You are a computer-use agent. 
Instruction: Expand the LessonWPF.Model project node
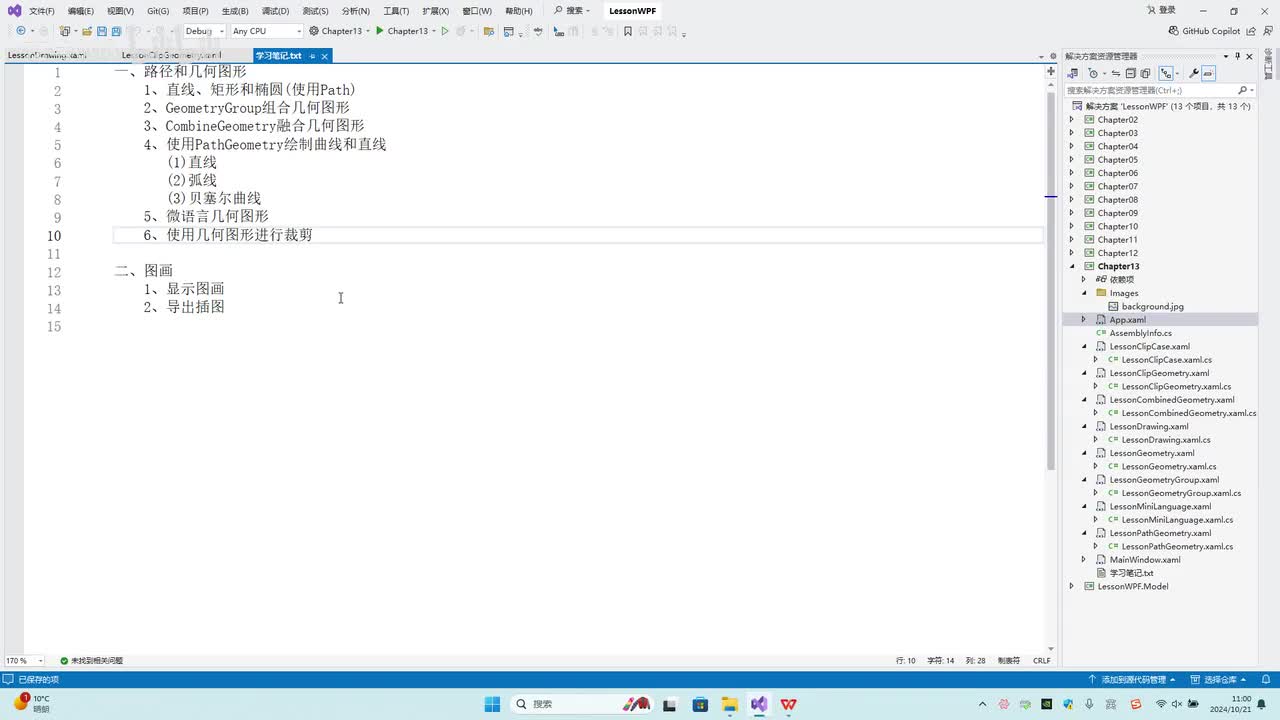click(1072, 586)
